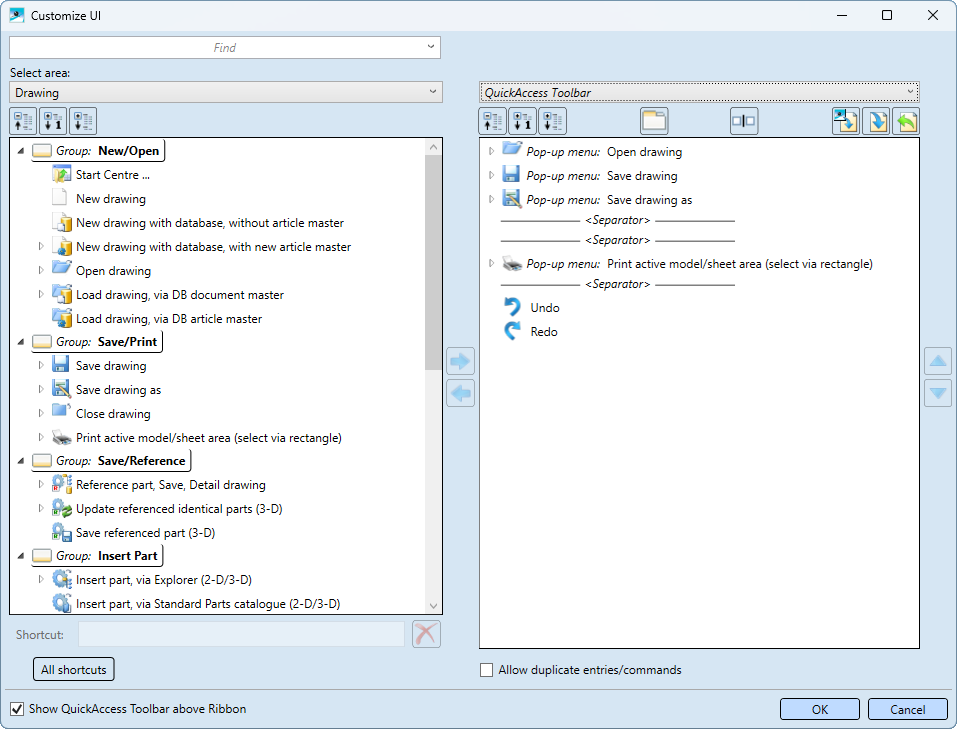
Task: Click the new pop-up menu folder icon
Action: 654,121
